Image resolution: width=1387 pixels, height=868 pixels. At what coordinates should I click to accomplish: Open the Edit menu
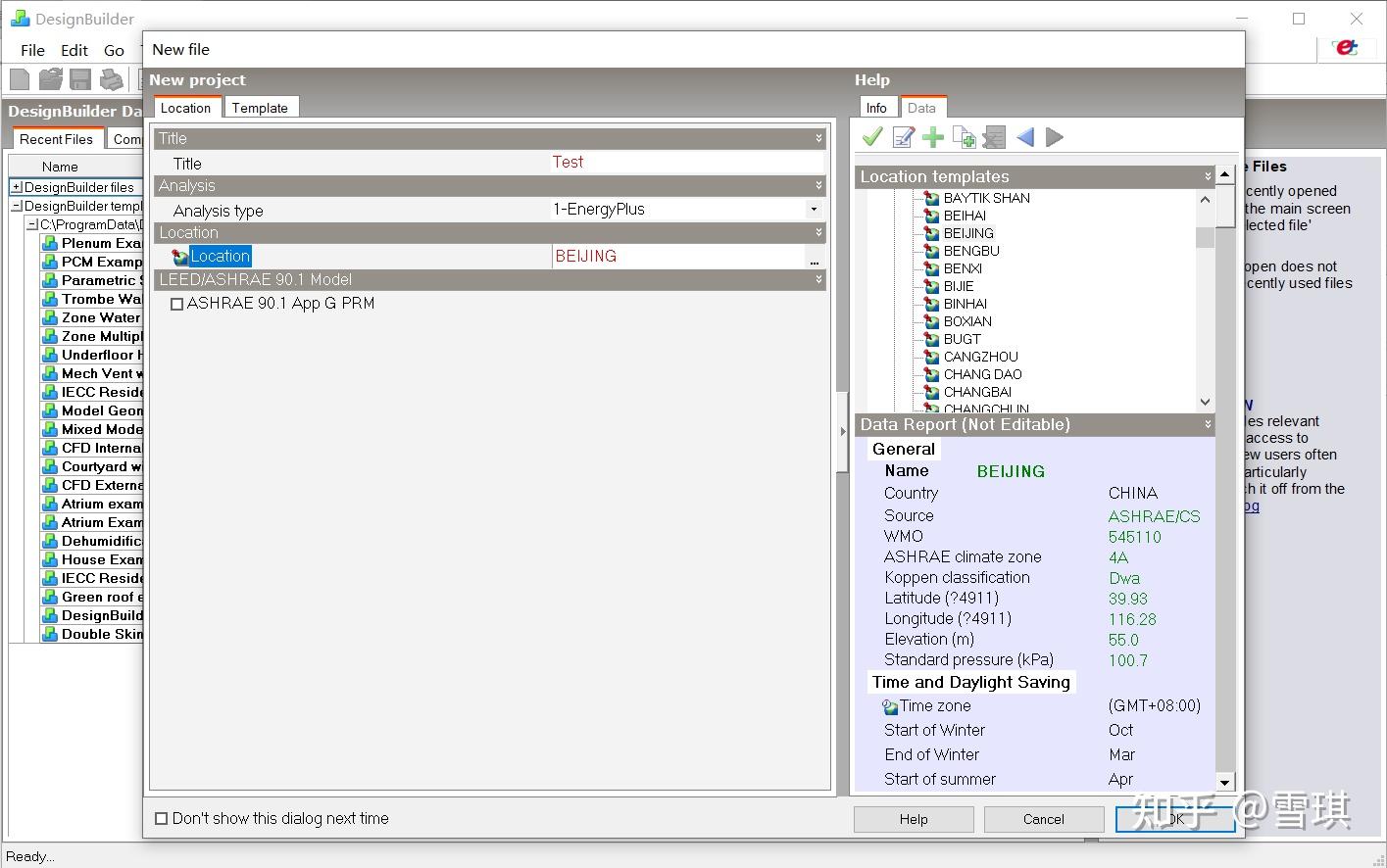coord(74,50)
